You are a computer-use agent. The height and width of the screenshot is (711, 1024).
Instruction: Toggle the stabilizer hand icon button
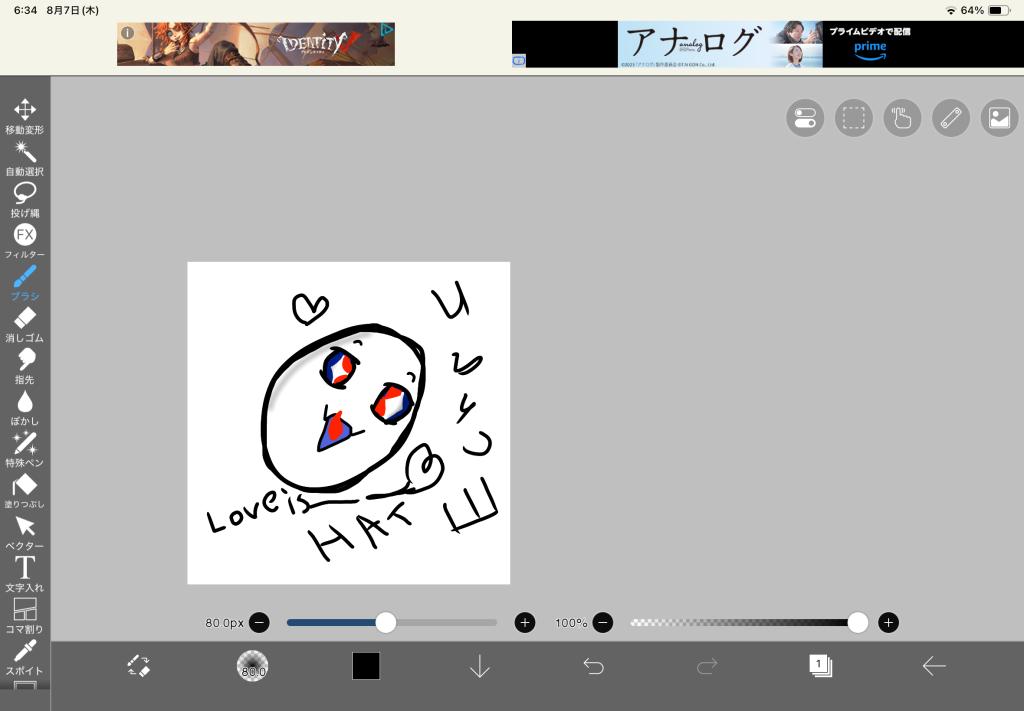tap(902, 118)
